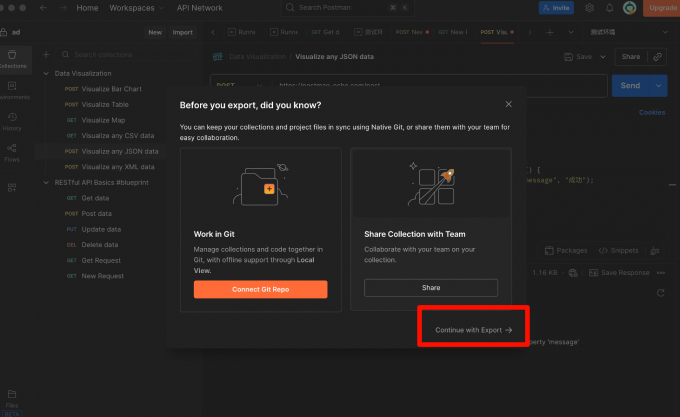680x417 pixels.
Task: Switch to the POST Visu tab
Action: tap(497, 32)
